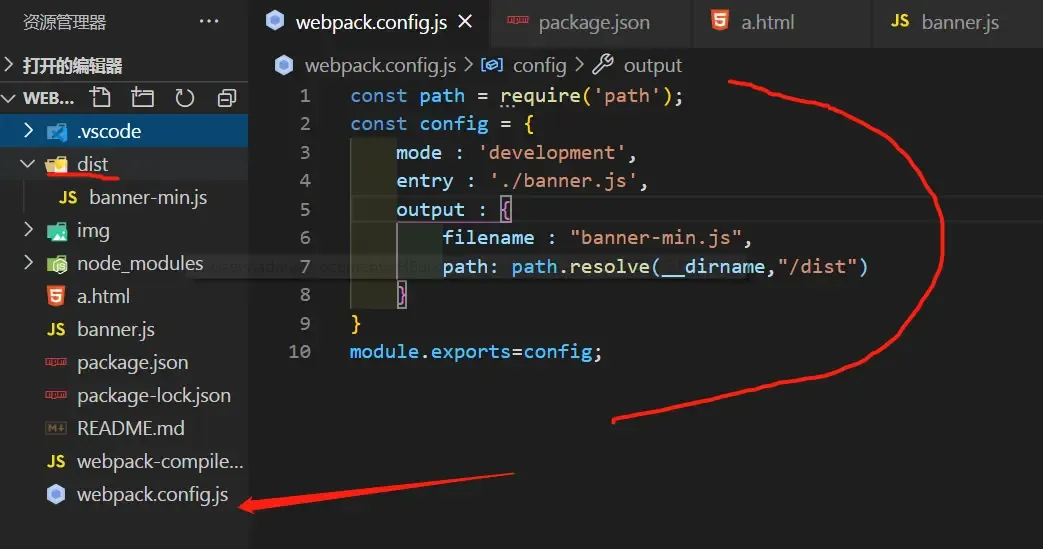
Task: Click the output symbol in the breadcrumb
Action: pyautogui.click(x=653, y=65)
